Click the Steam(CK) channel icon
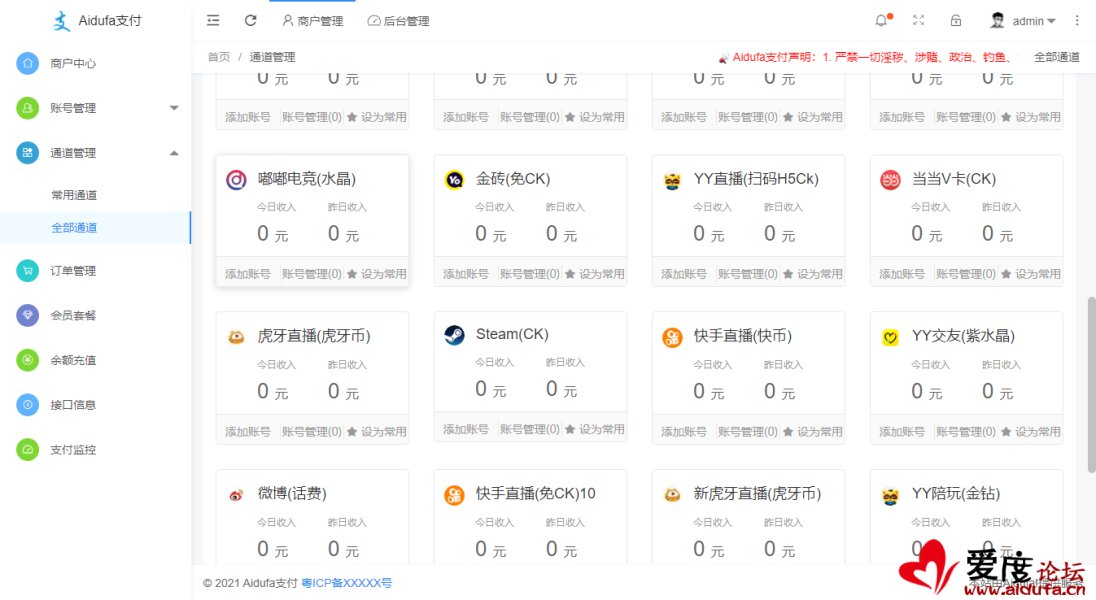This screenshot has height=600, width=1096. click(454, 335)
